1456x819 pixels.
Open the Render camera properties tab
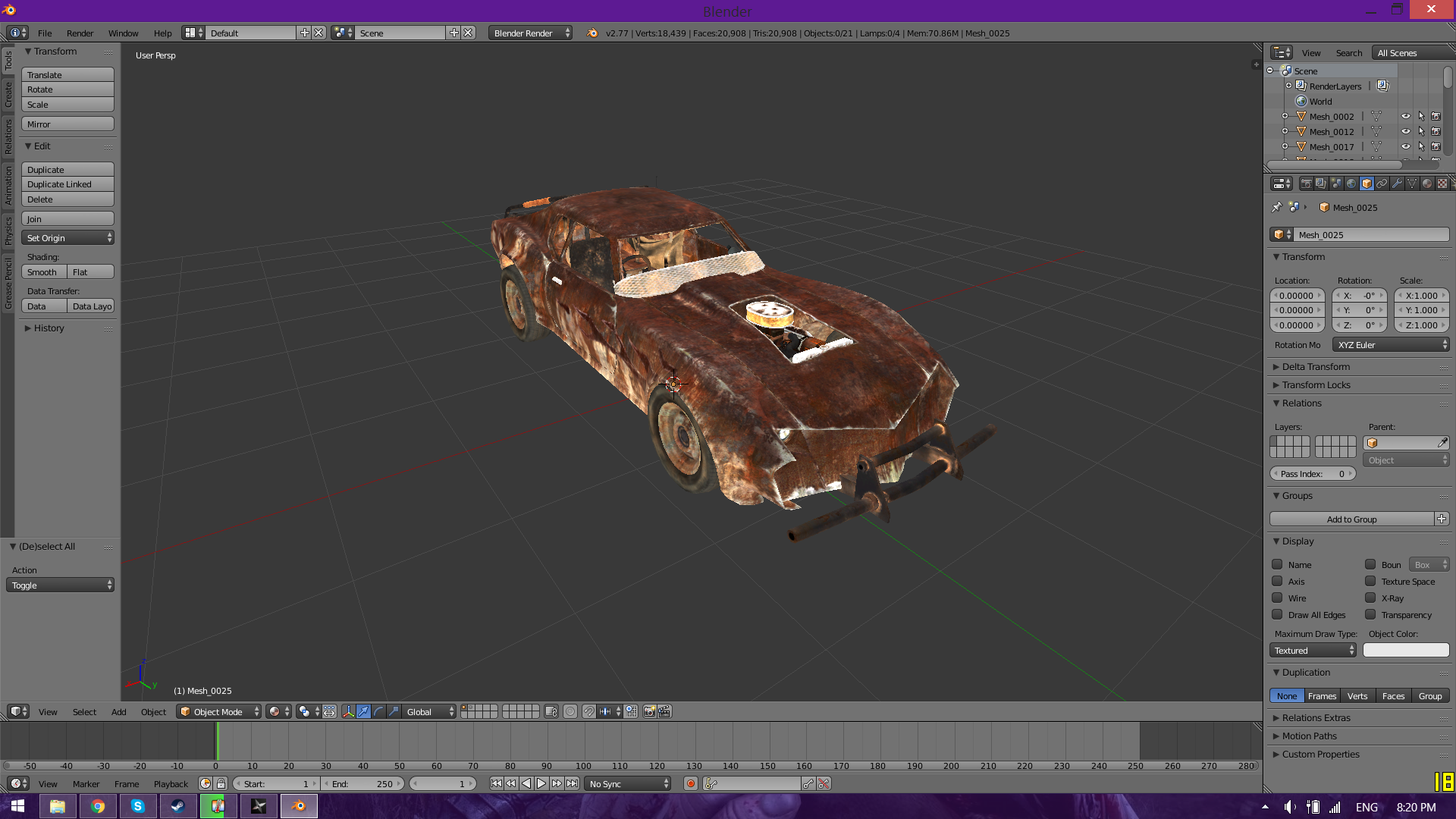pos(1306,184)
